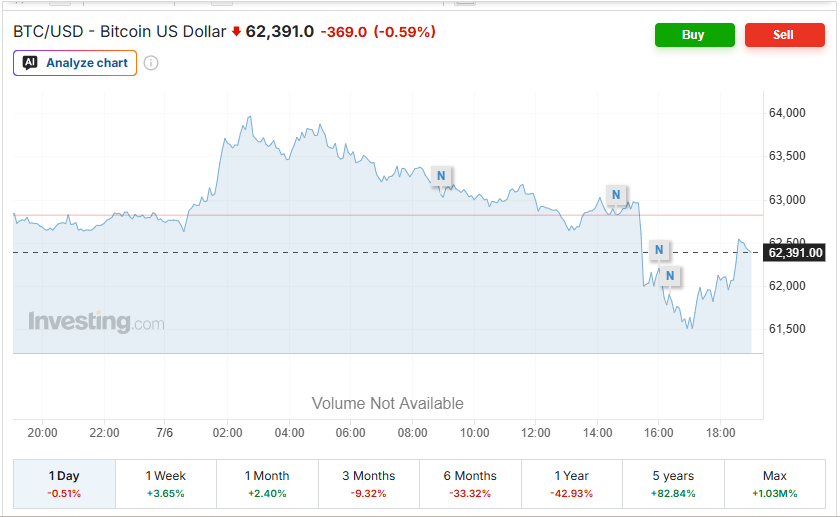The height and width of the screenshot is (517, 840).
Task: Switch to the Max timeframe
Action: 775,484
